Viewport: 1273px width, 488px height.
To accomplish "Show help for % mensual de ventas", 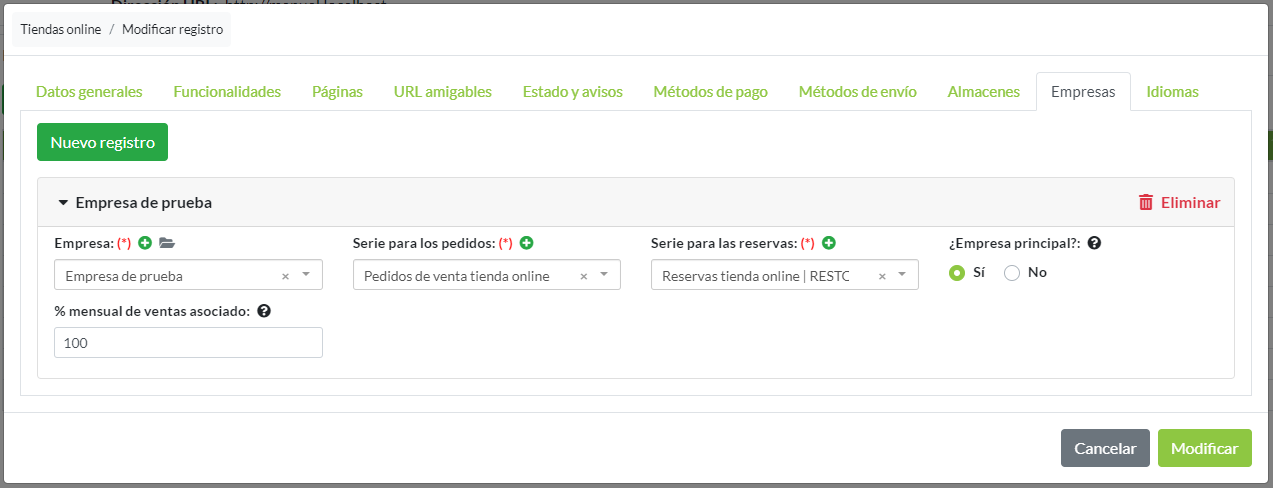I will [x=264, y=311].
